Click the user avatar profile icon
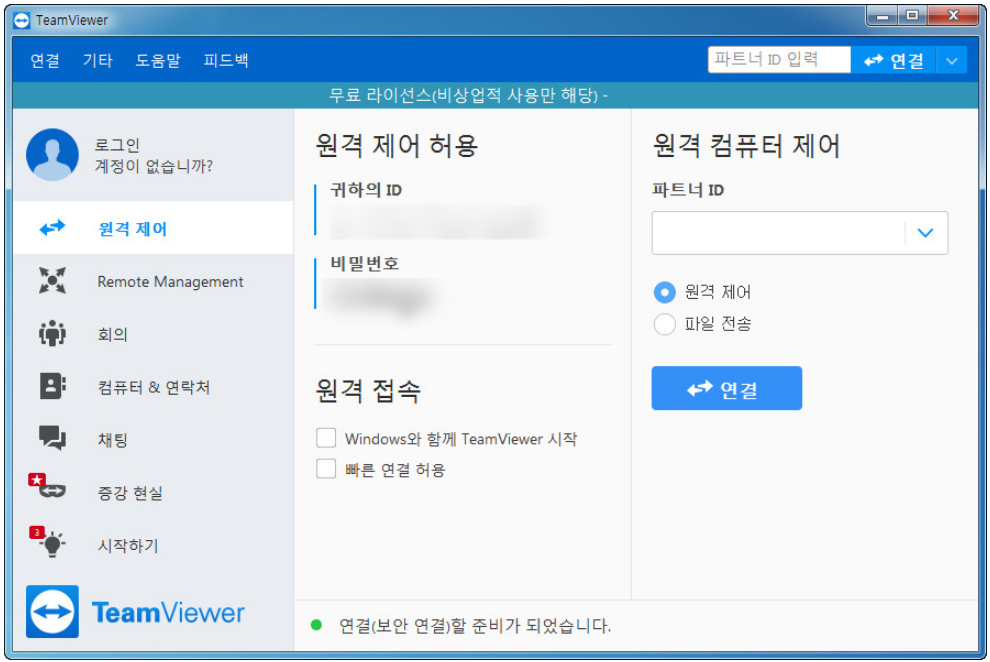This screenshot has width=990, height=662. coord(52,155)
